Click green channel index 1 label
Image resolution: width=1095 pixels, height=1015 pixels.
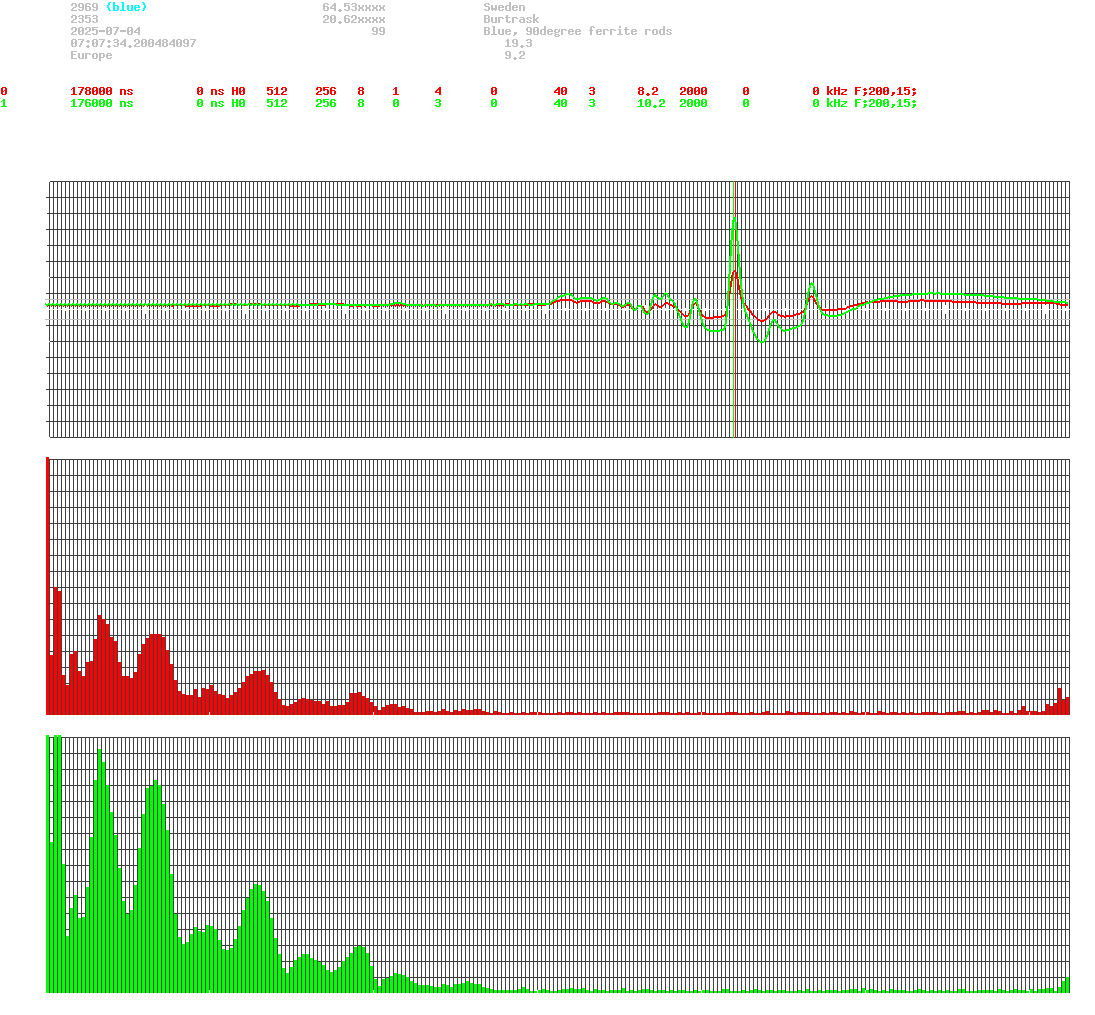pyautogui.click(x=4, y=103)
